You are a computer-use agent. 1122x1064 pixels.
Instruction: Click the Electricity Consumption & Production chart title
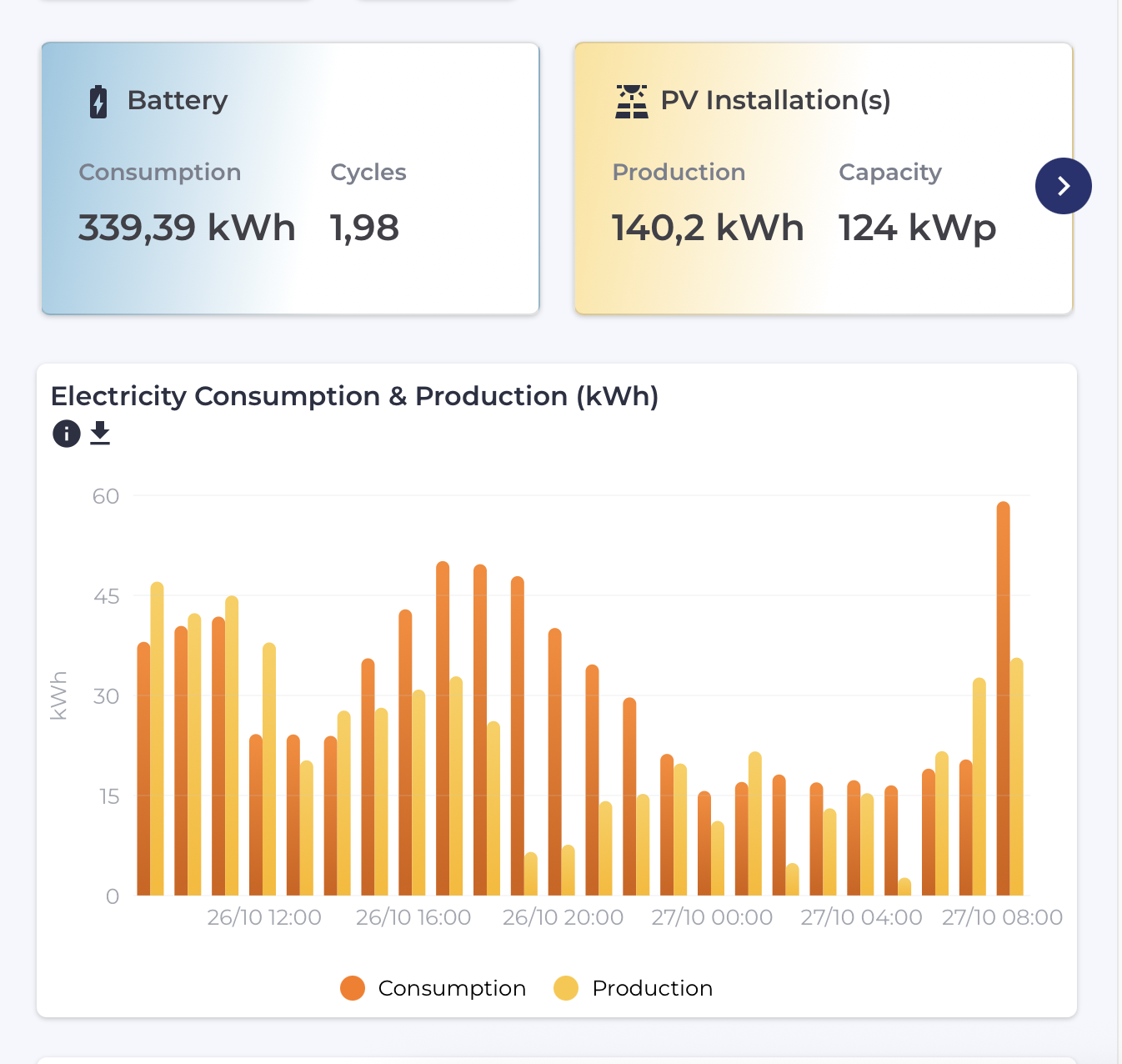tap(354, 396)
